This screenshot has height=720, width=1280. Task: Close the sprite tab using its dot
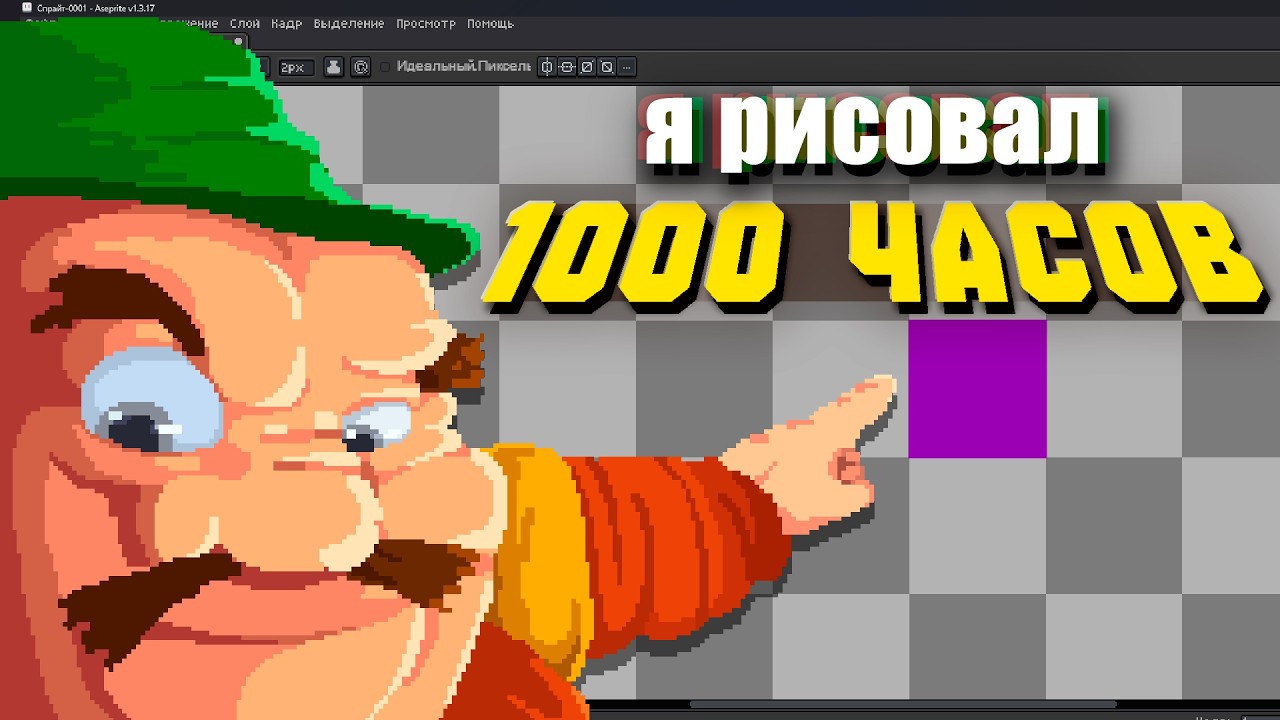pyautogui.click(x=238, y=41)
